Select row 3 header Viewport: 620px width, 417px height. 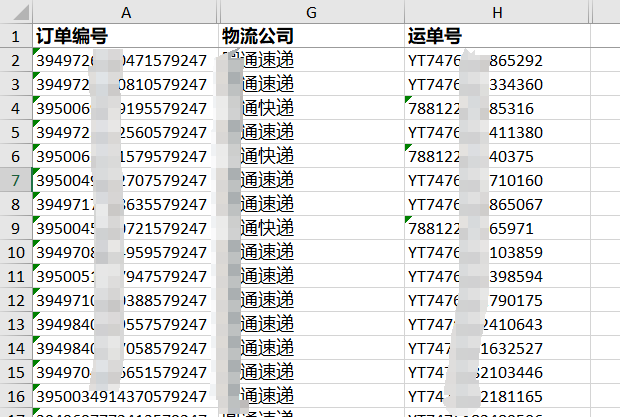point(16,84)
